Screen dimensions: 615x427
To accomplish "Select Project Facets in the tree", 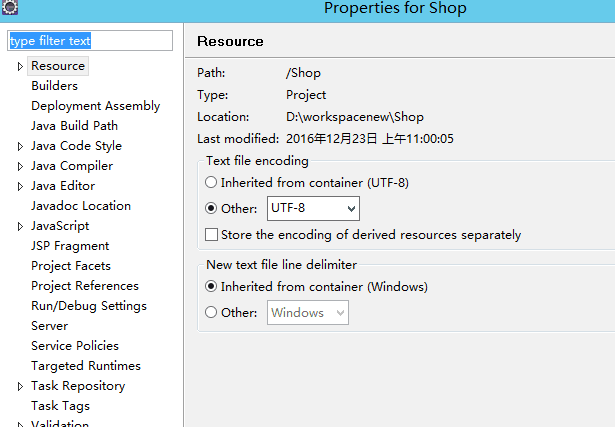I will 71,266.
